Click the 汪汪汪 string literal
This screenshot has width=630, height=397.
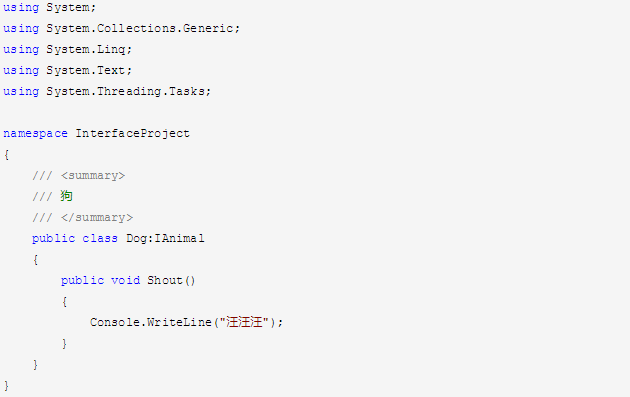244,322
